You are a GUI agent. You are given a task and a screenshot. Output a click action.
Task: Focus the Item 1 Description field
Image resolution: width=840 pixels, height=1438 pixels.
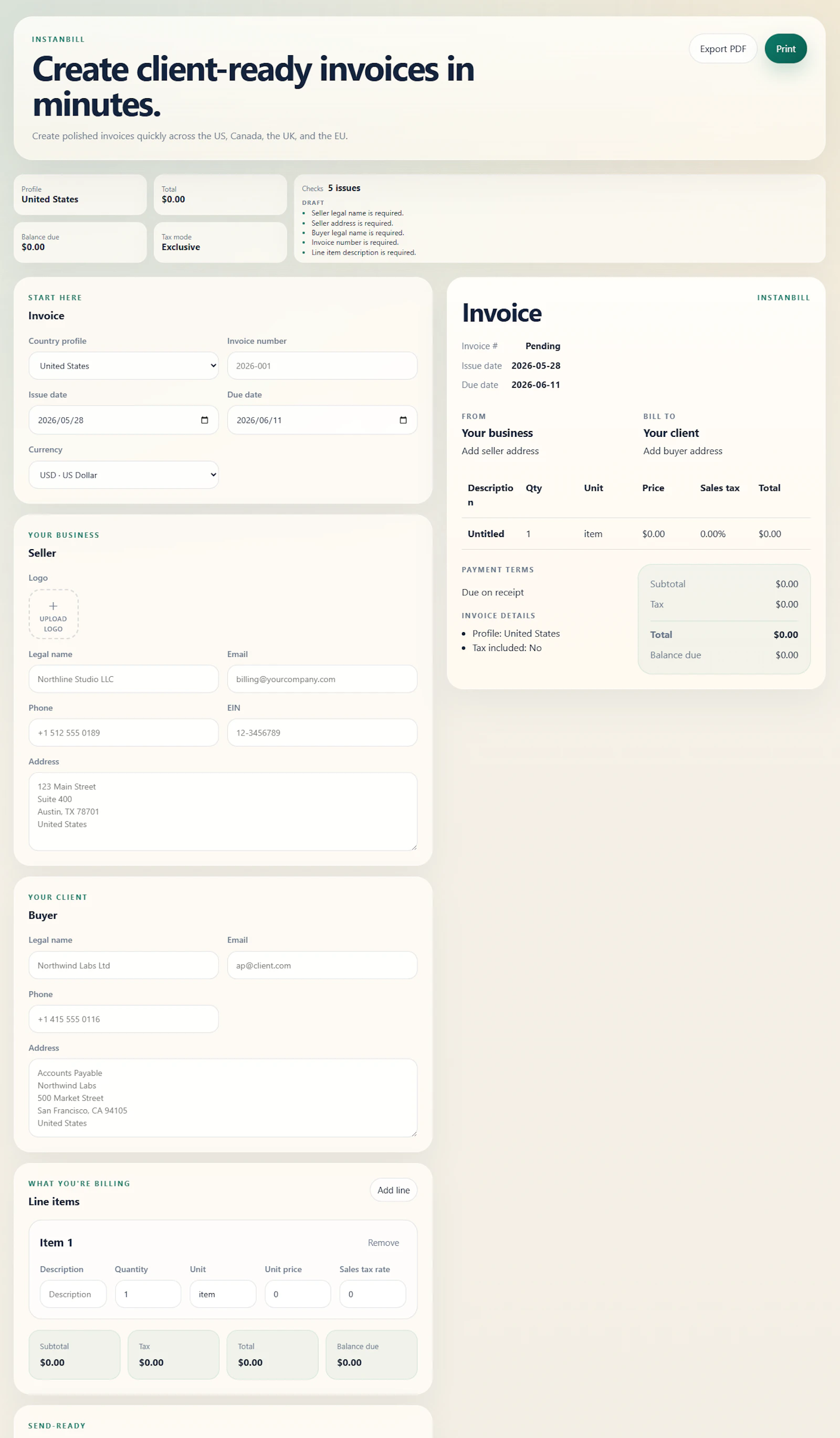pyautogui.click(x=73, y=1294)
